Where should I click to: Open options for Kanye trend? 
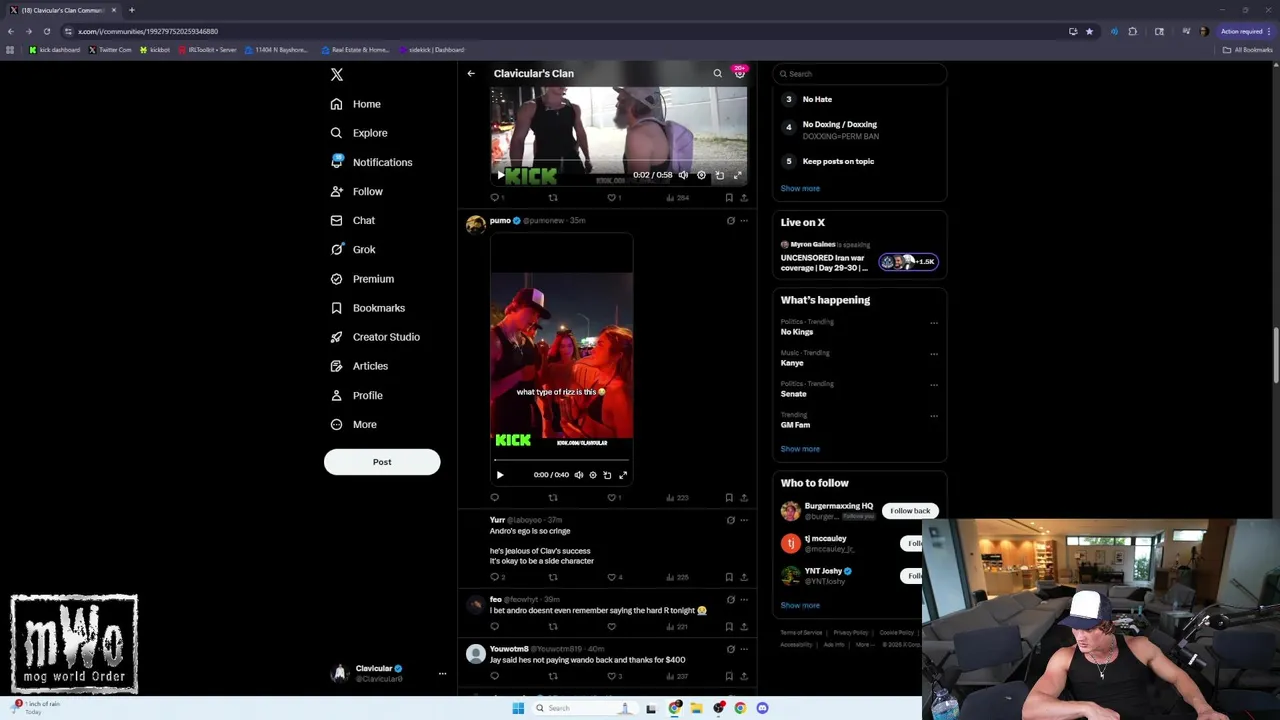point(934,353)
